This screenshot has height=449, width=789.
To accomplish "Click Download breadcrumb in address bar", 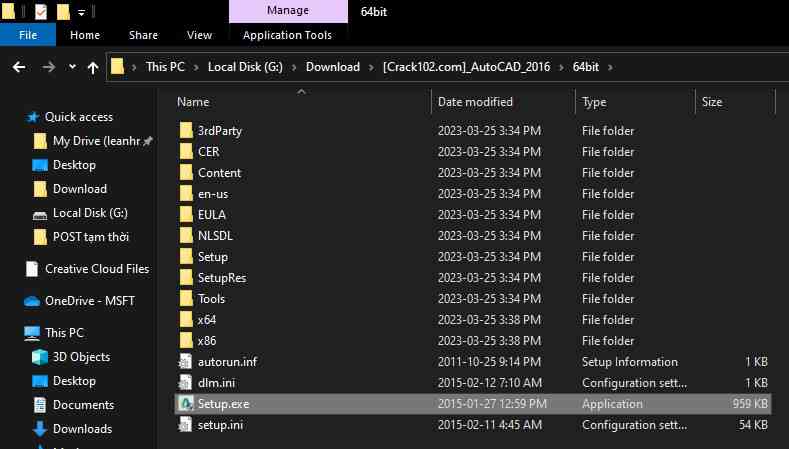I will (x=332, y=67).
